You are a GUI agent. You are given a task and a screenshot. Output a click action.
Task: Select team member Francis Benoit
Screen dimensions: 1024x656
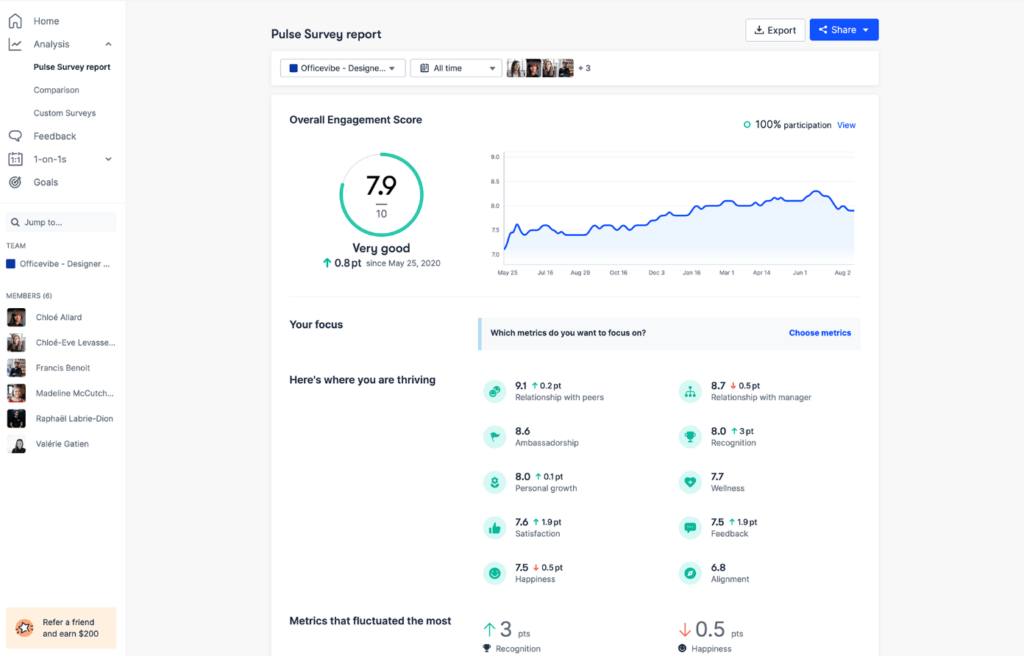[63, 367]
